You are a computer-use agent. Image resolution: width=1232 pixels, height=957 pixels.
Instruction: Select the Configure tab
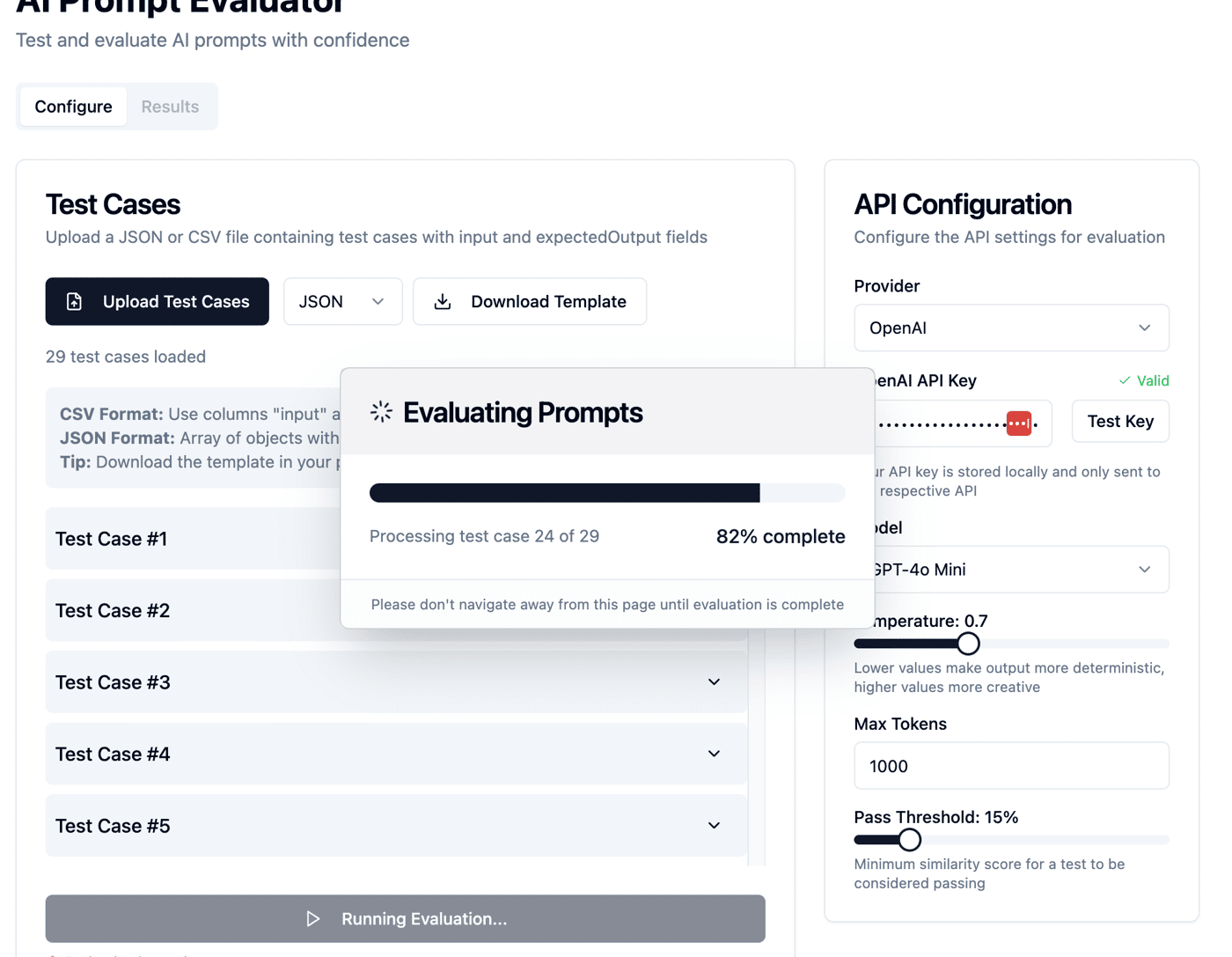click(74, 107)
